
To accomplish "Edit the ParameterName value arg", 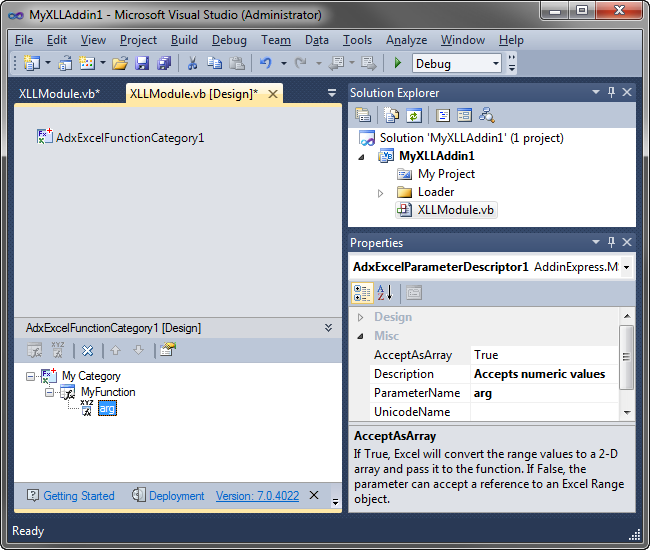I will (x=543, y=393).
